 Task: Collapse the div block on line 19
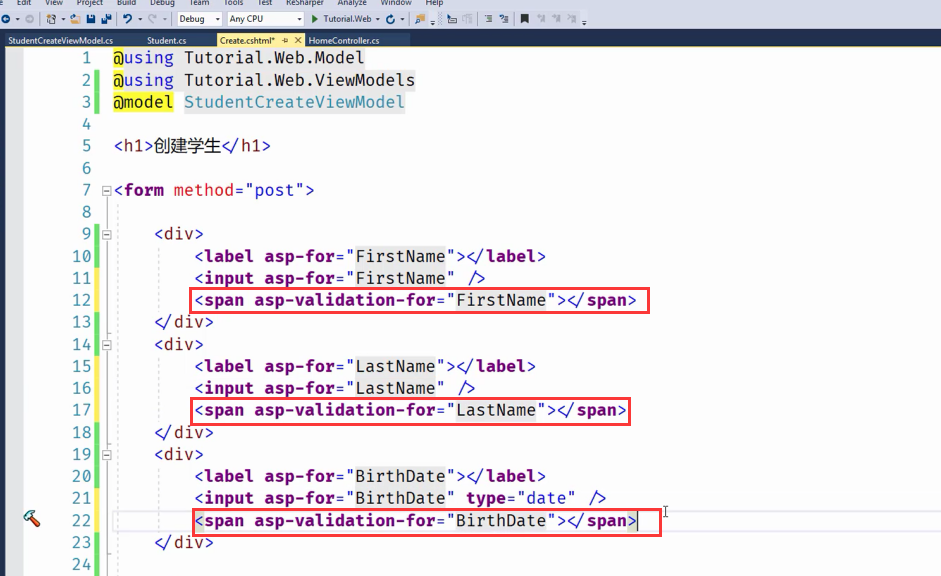pyautogui.click(x=107, y=455)
